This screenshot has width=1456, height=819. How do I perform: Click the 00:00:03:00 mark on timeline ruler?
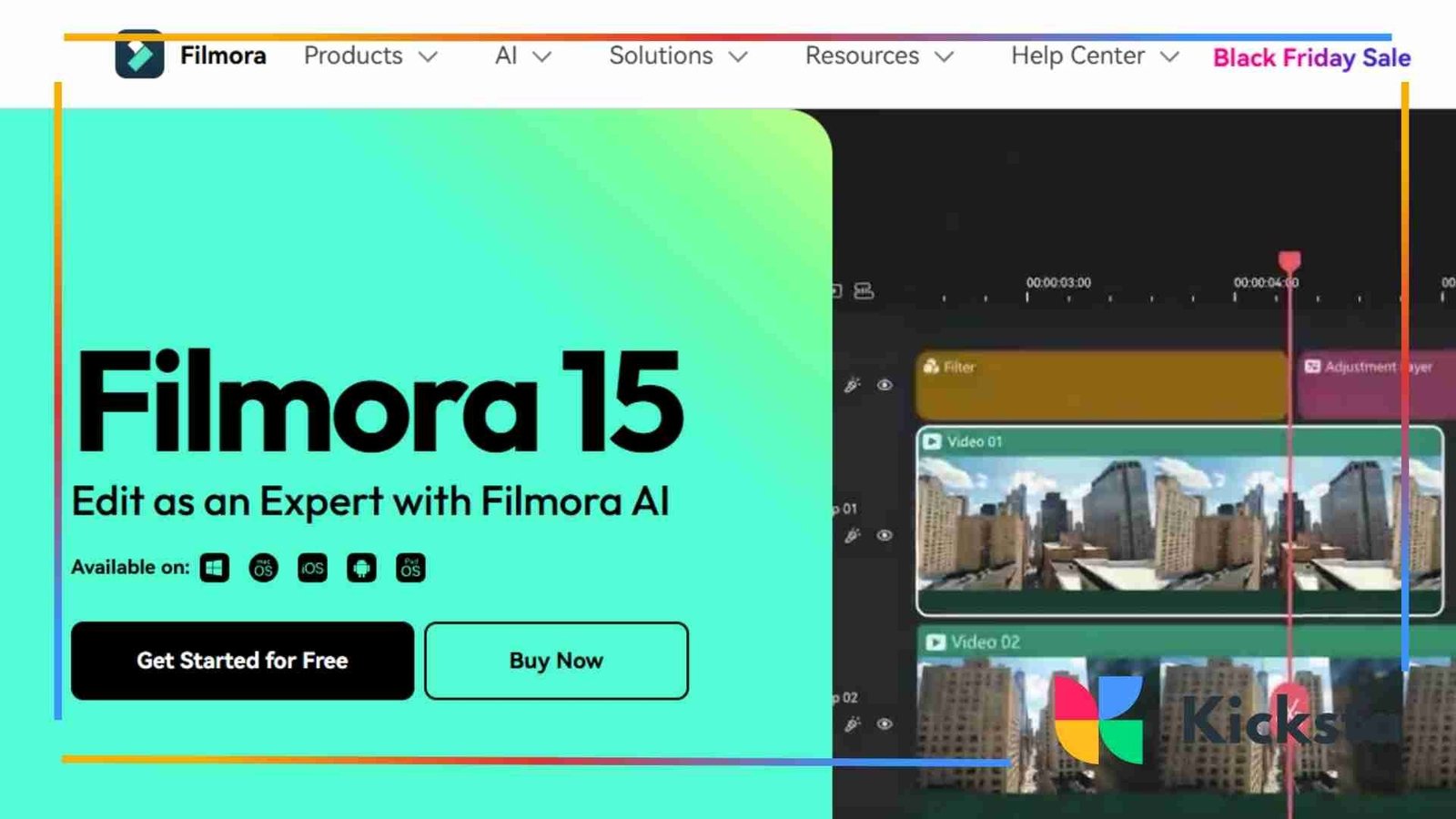(x=1058, y=283)
